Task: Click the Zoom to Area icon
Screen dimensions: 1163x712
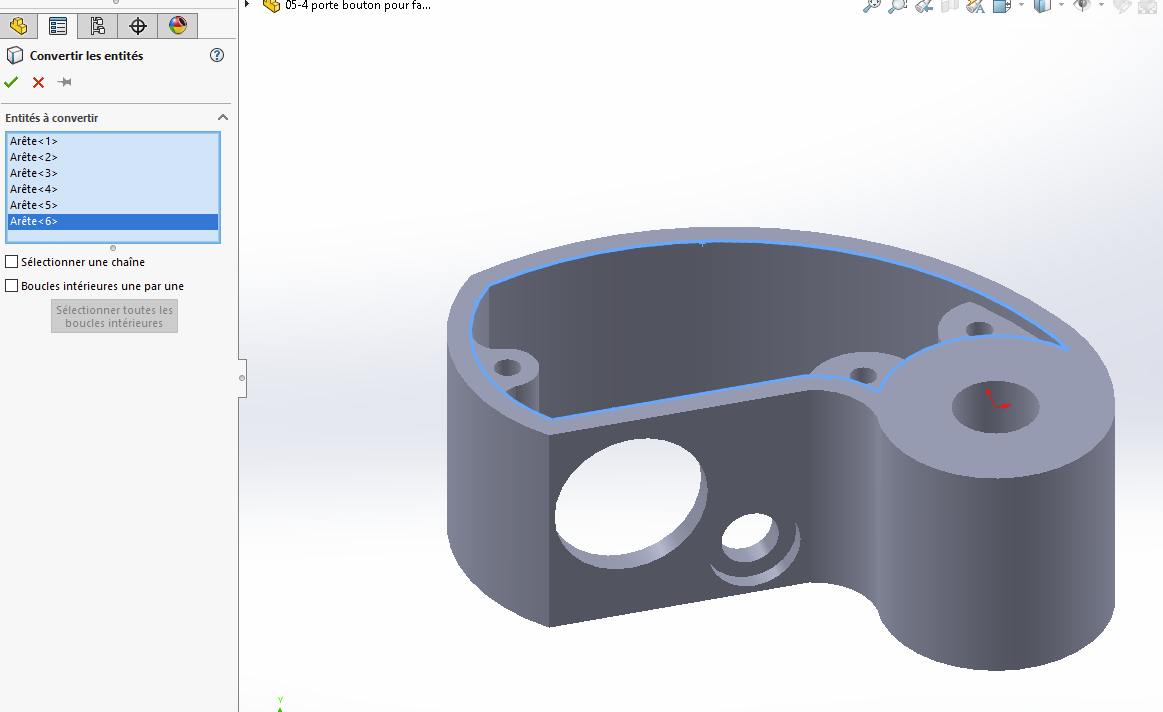Action: (x=898, y=6)
